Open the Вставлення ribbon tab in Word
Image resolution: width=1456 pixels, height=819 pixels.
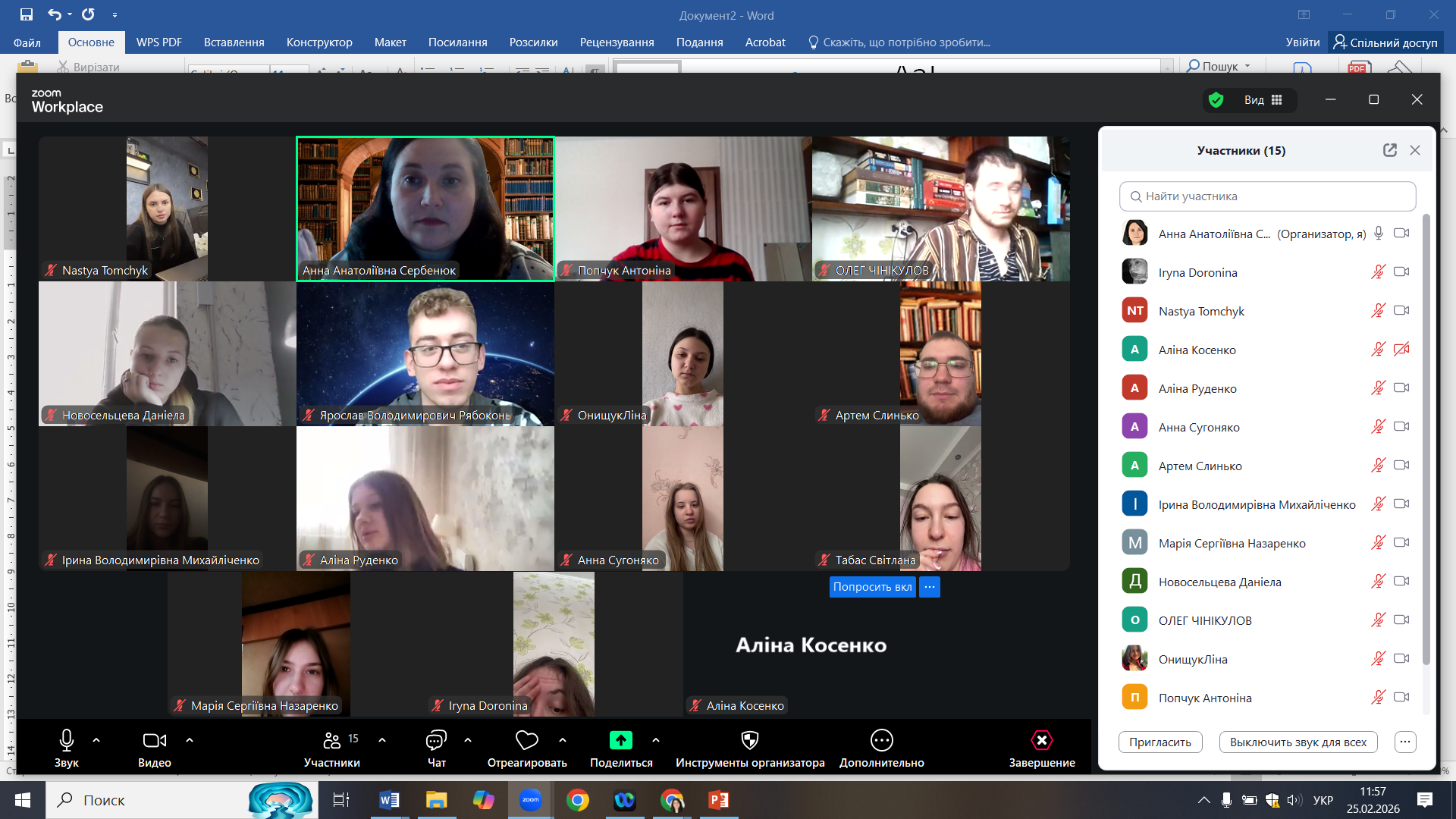click(x=234, y=42)
